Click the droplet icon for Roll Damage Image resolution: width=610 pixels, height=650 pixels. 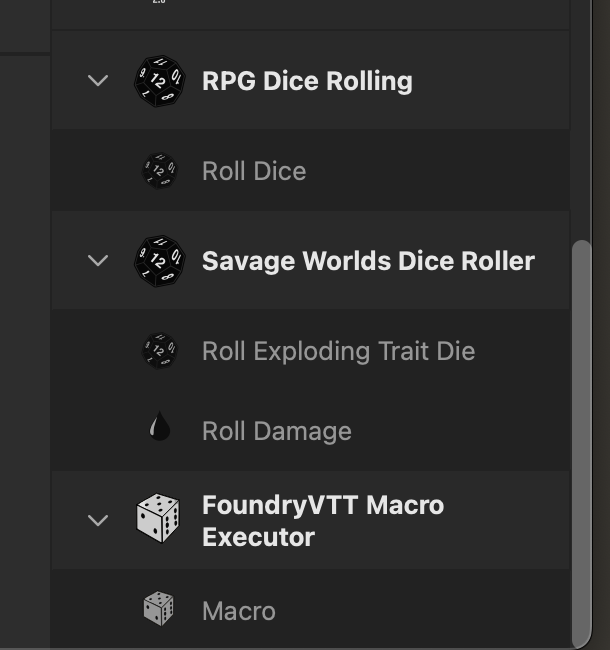pyautogui.click(x=160, y=426)
